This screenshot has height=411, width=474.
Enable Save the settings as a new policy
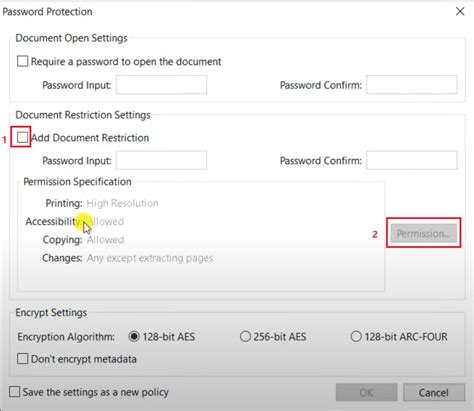14,392
